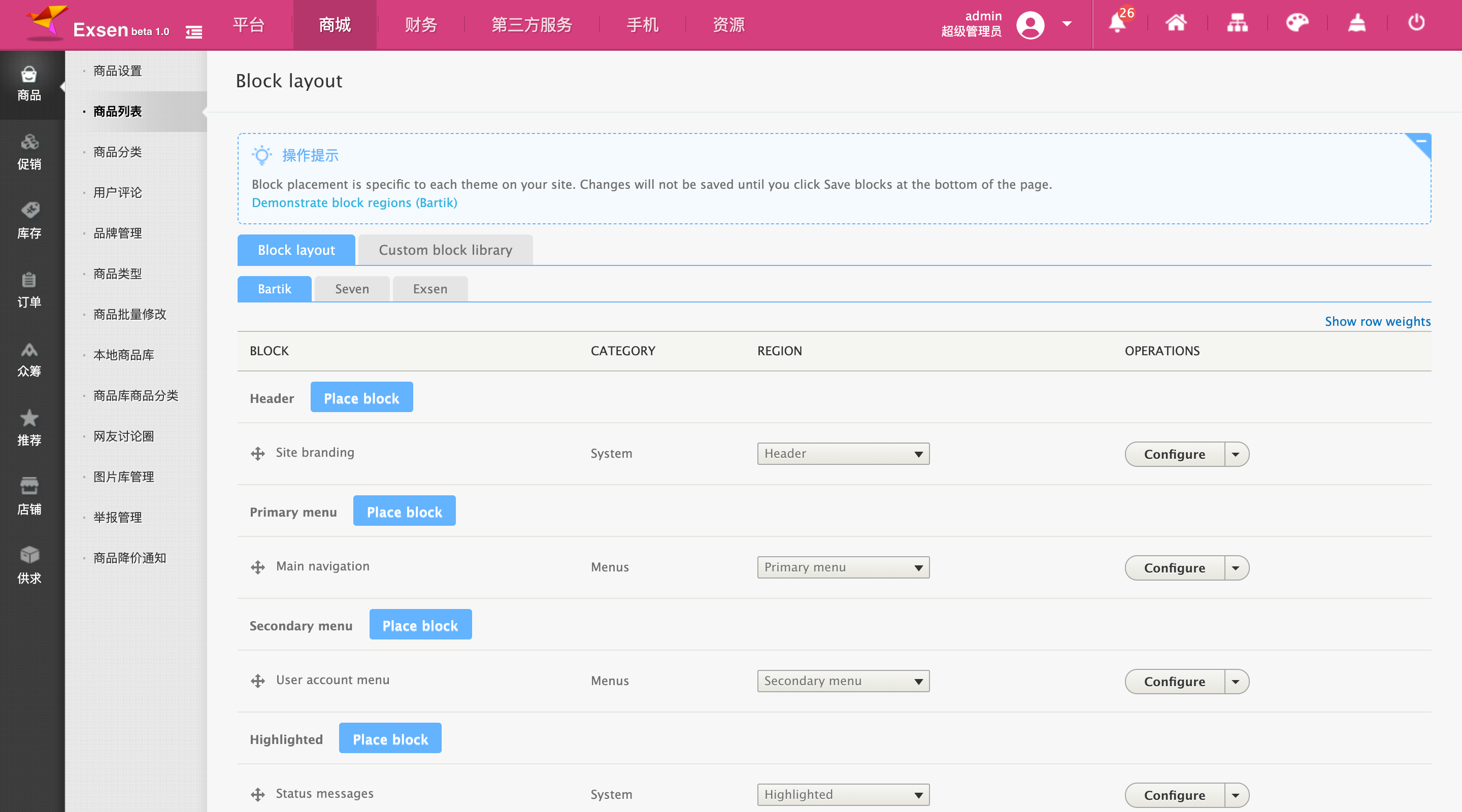Select the 第三方服务 top menu
The width and height of the screenshot is (1462, 812).
(x=532, y=25)
